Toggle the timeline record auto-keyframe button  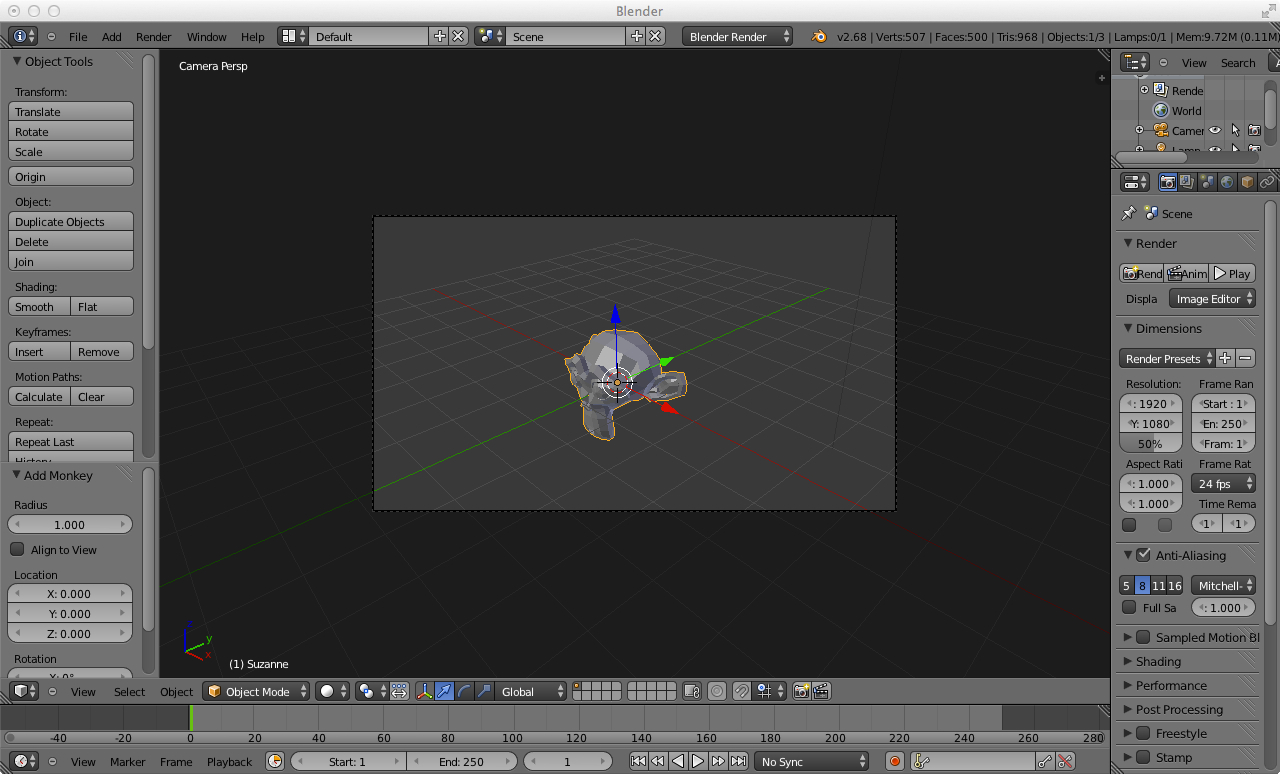[895, 761]
